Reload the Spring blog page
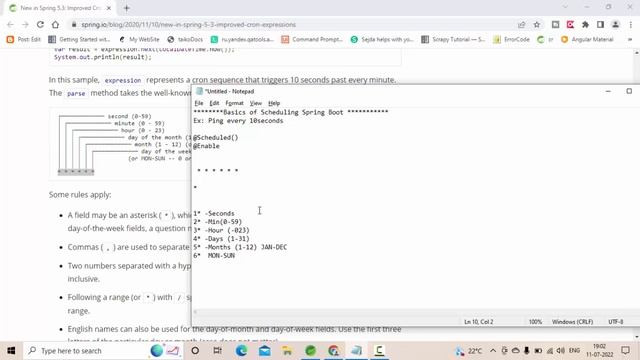Screen dimensions: 640x360 click(40, 24)
